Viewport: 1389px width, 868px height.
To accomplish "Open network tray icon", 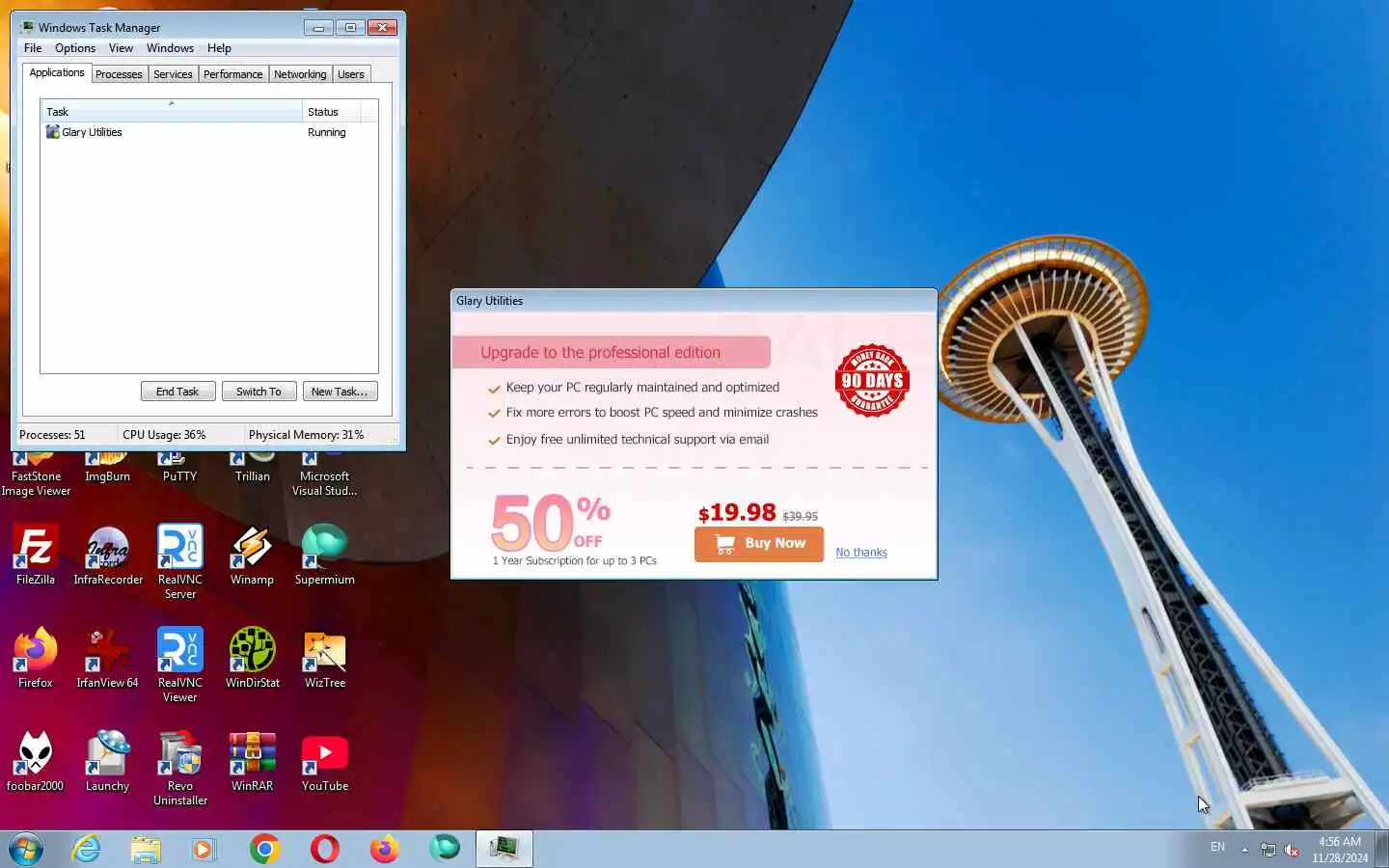I will click(1268, 850).
